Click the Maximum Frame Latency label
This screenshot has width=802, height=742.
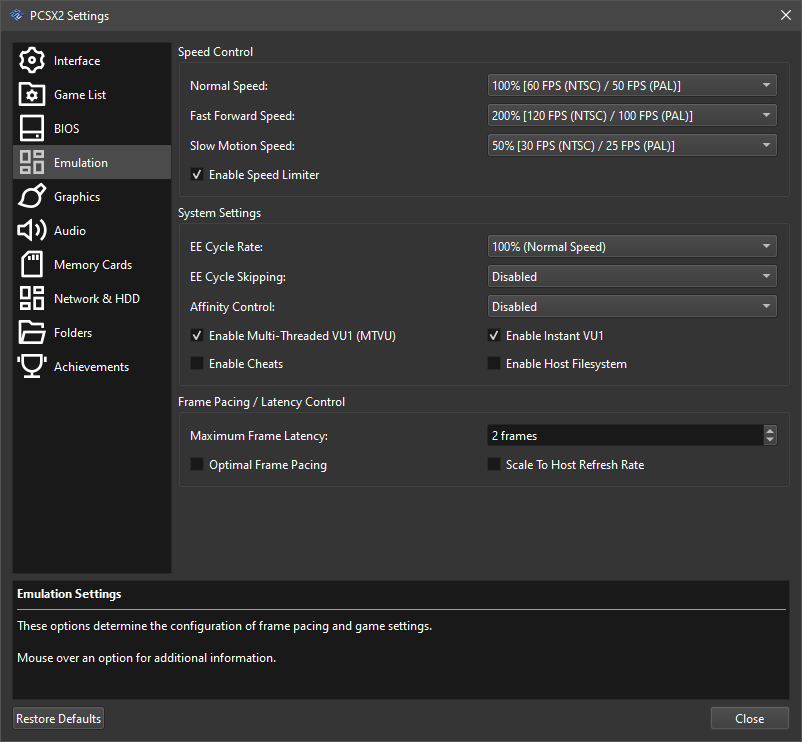click(259, 436)
